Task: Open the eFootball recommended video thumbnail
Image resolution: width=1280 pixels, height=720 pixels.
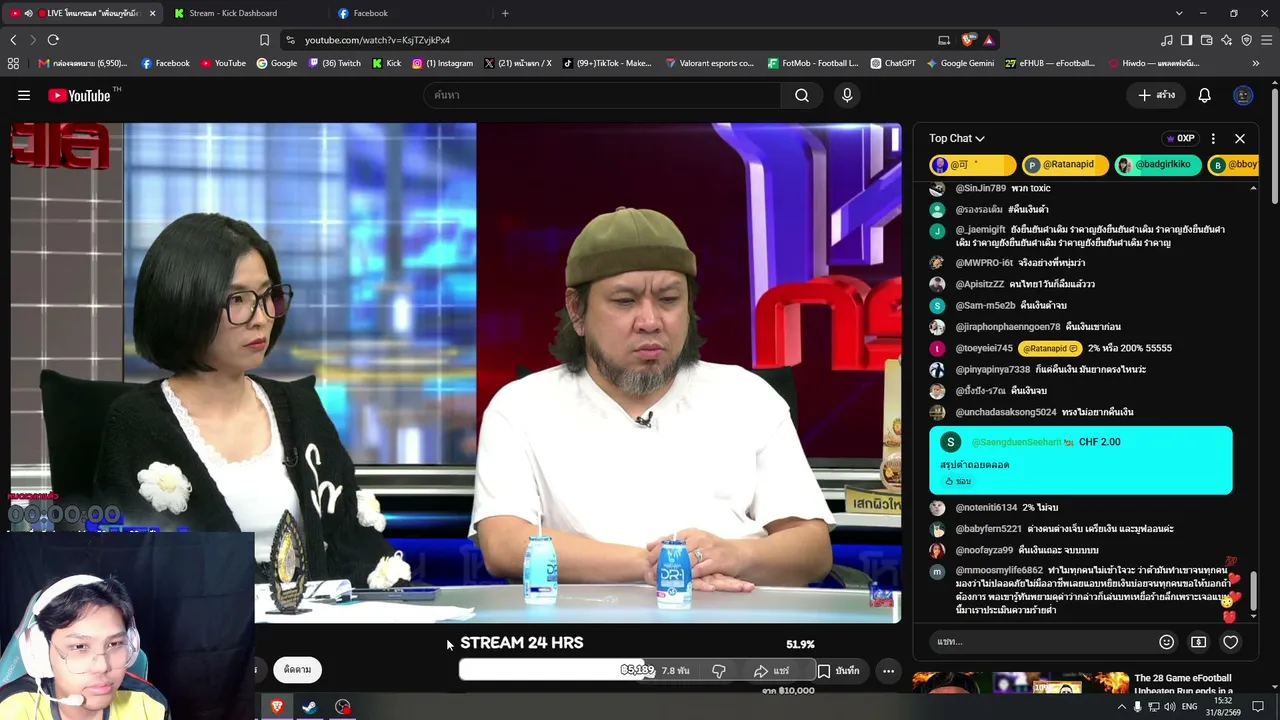Action: pos(1020,684)
